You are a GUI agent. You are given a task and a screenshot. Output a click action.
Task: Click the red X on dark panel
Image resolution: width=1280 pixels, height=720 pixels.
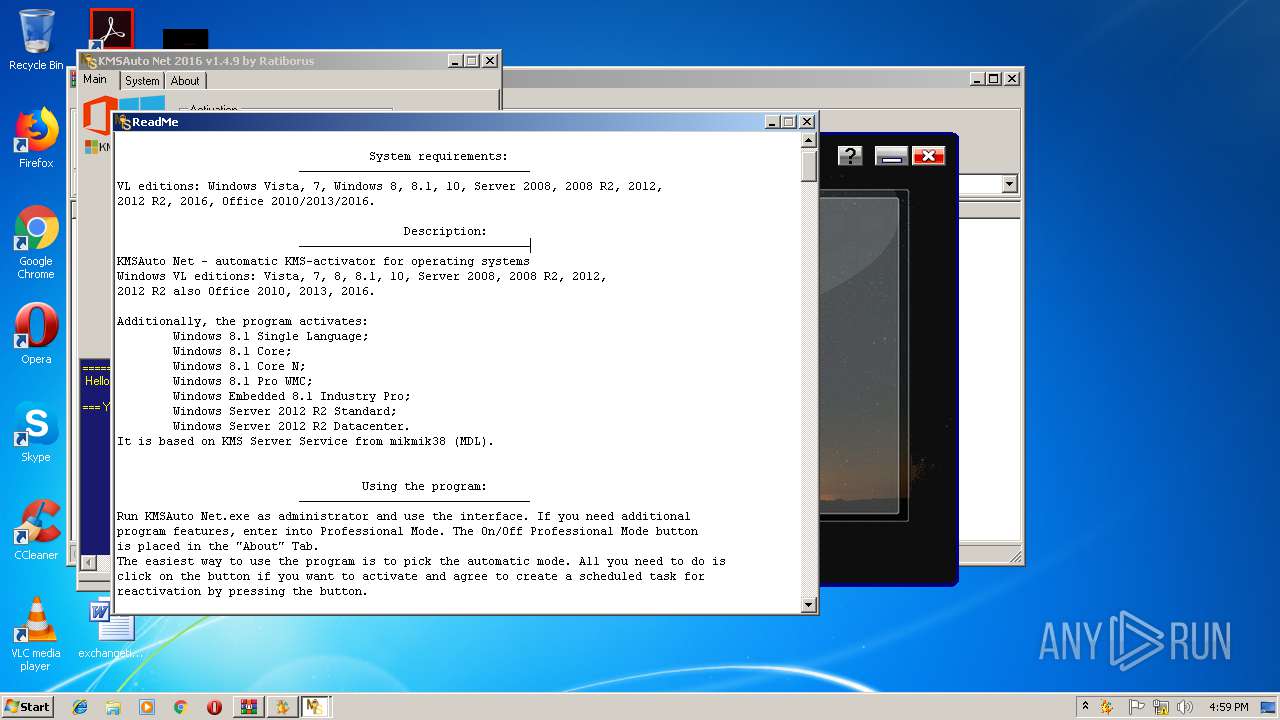[929, 155]
